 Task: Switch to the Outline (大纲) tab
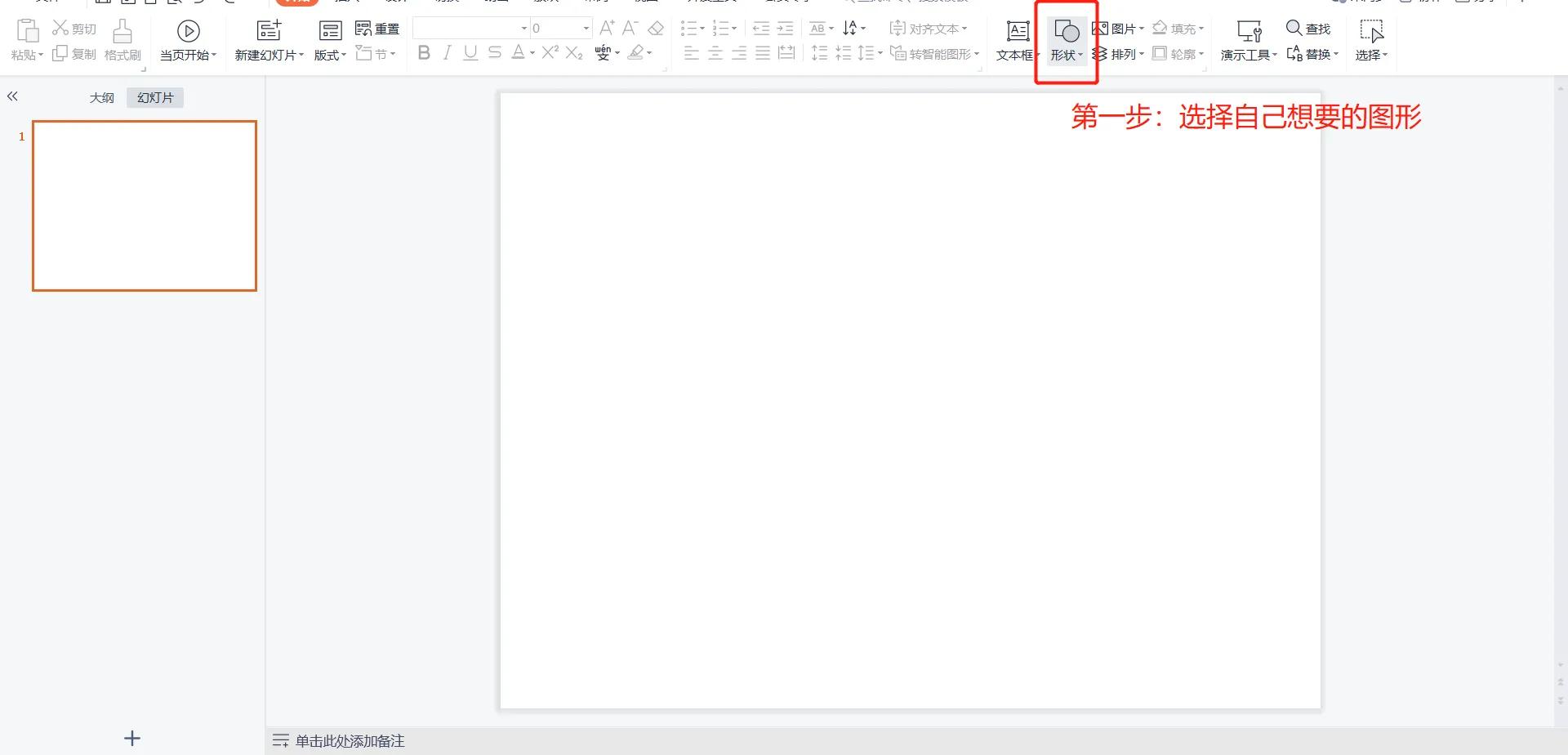click(101, 96)
